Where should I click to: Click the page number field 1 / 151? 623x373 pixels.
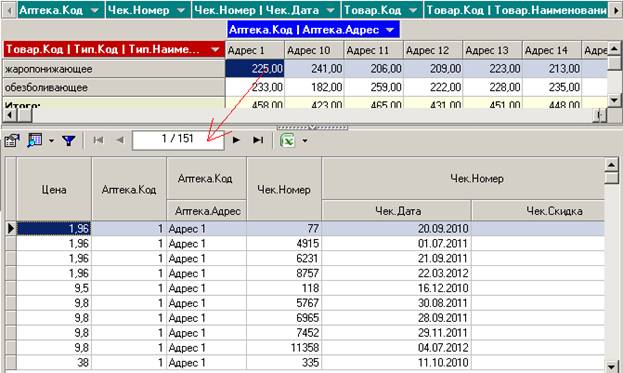tap(178, 140)
